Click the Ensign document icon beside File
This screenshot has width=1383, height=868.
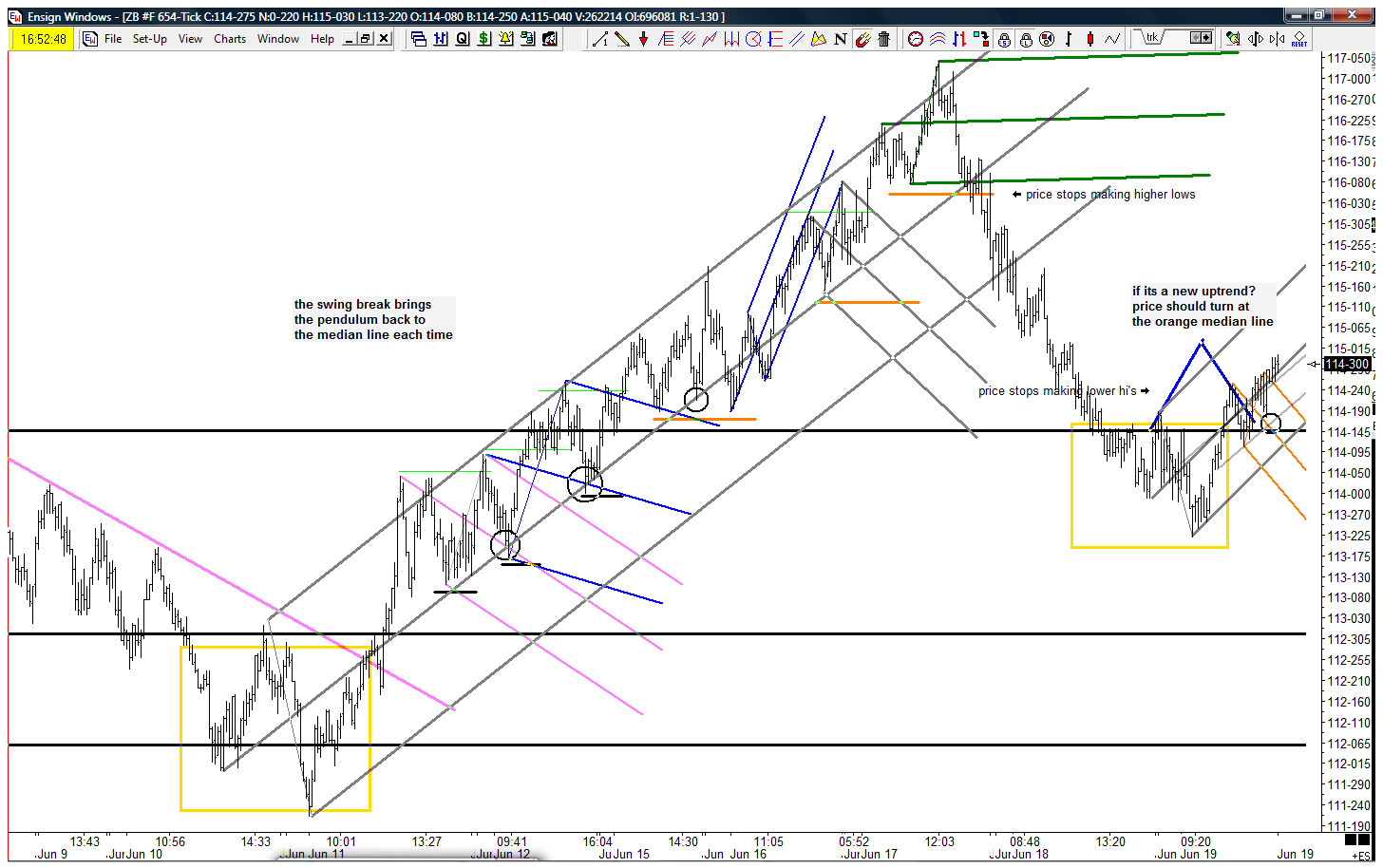(90, 39)
